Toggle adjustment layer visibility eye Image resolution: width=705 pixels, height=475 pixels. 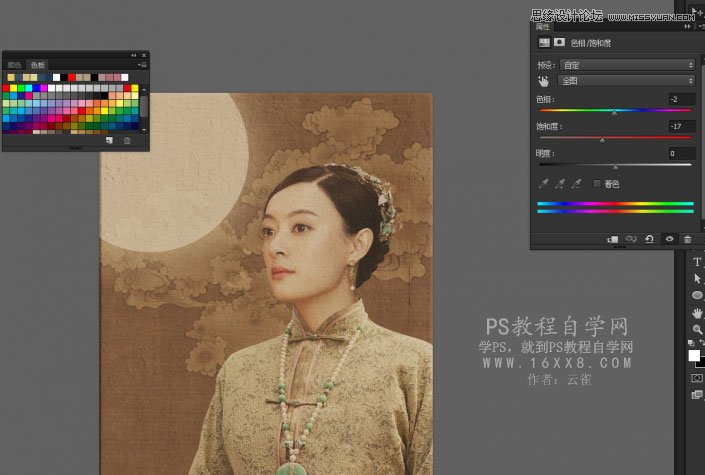click(x=669, y=239)
